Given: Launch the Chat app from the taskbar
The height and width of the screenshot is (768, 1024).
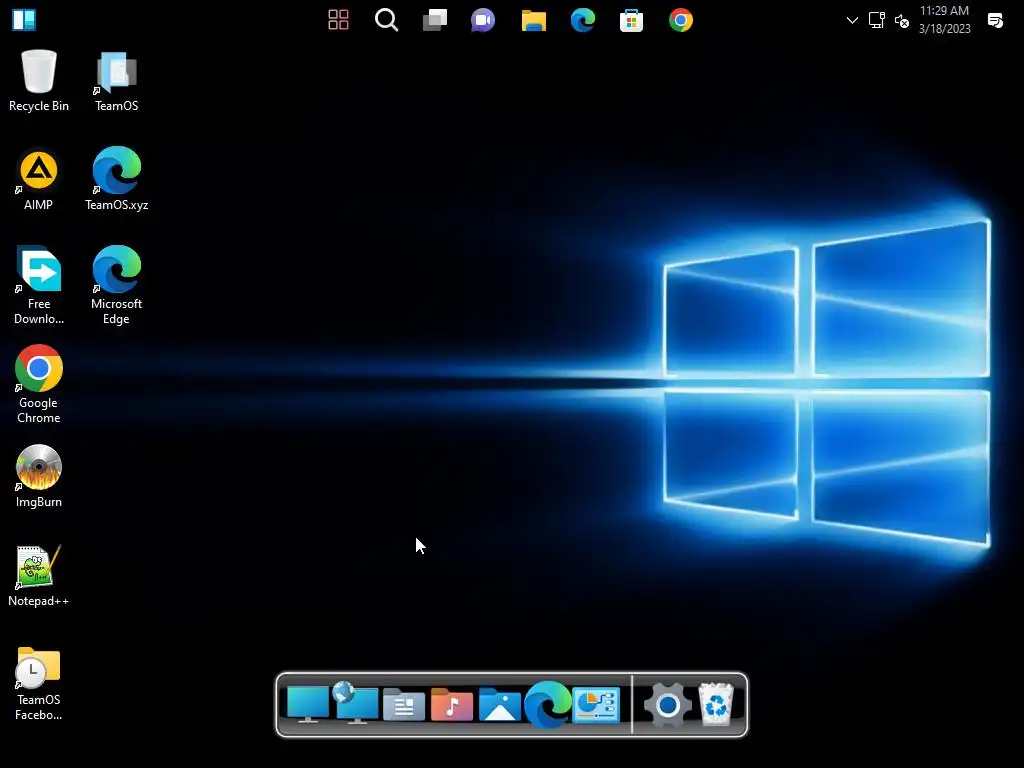Looking at the screenshot, I should point(483,20).
